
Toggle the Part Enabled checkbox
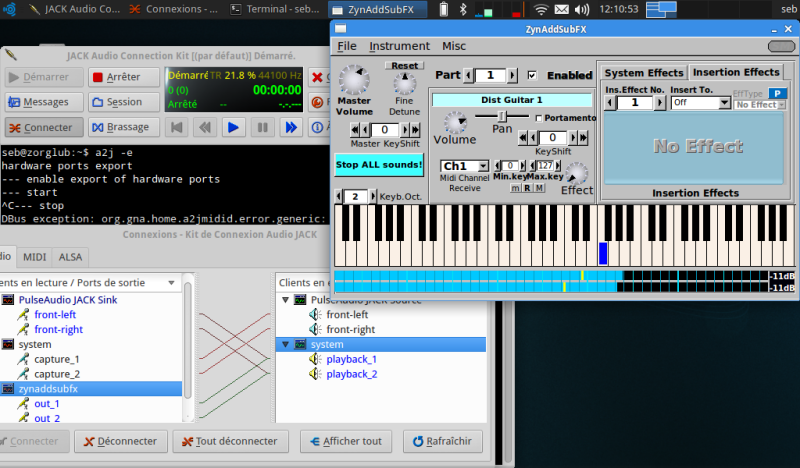coord(532,75)
